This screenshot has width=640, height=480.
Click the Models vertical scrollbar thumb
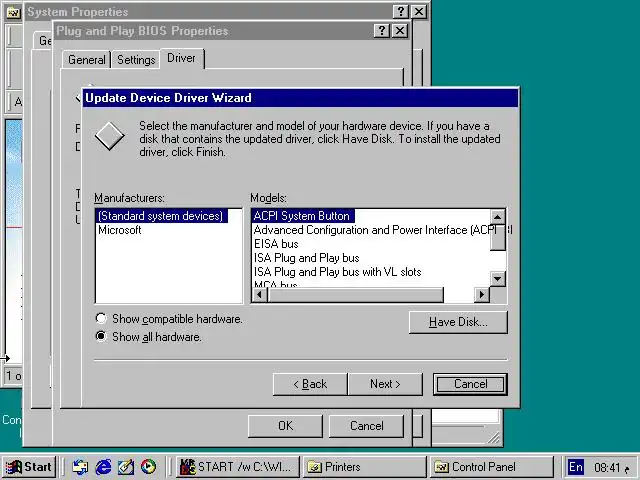click(498, 237)
